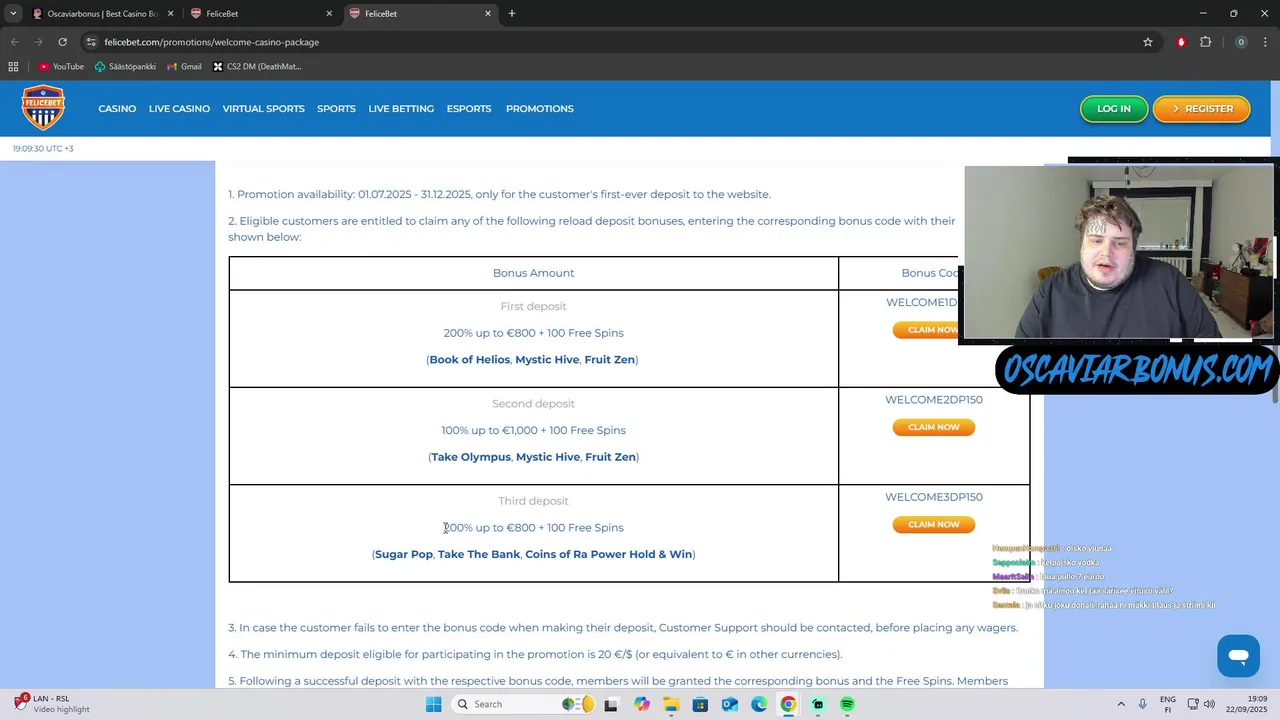1280x720 pixels.
Task: Open the CASINO menu
Action: [117, 108]
